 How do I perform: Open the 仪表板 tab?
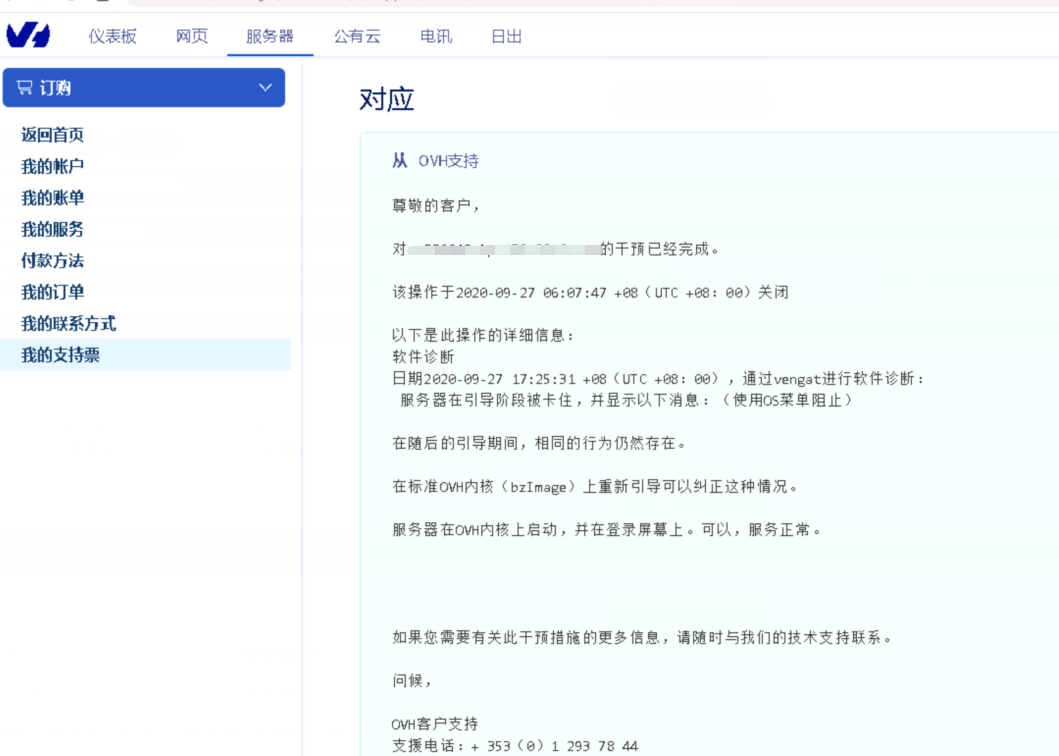click(x=112, y=36)
